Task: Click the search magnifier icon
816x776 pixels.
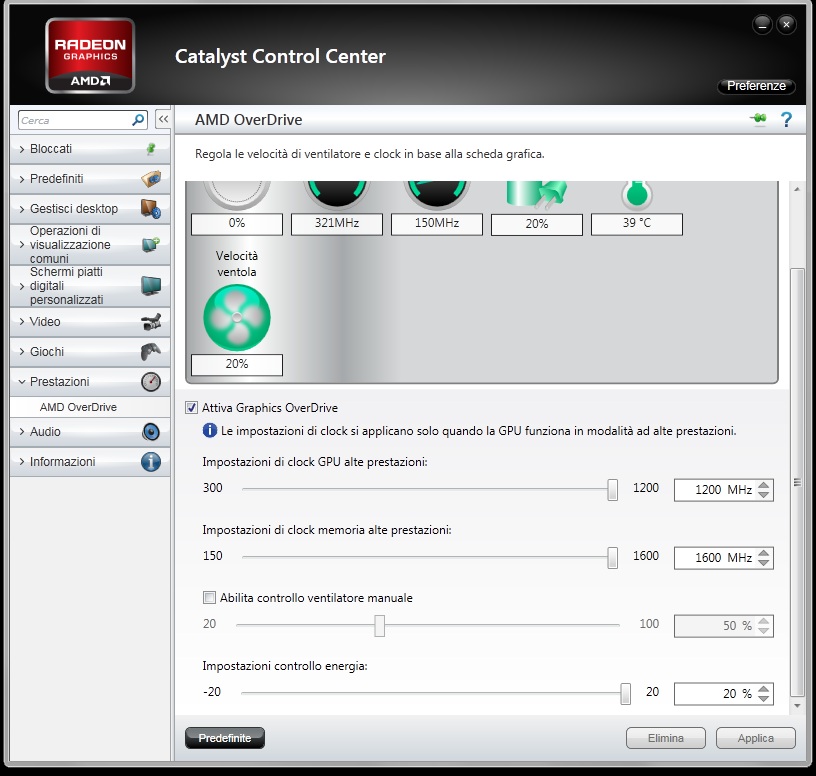Action: coord(138,120)
